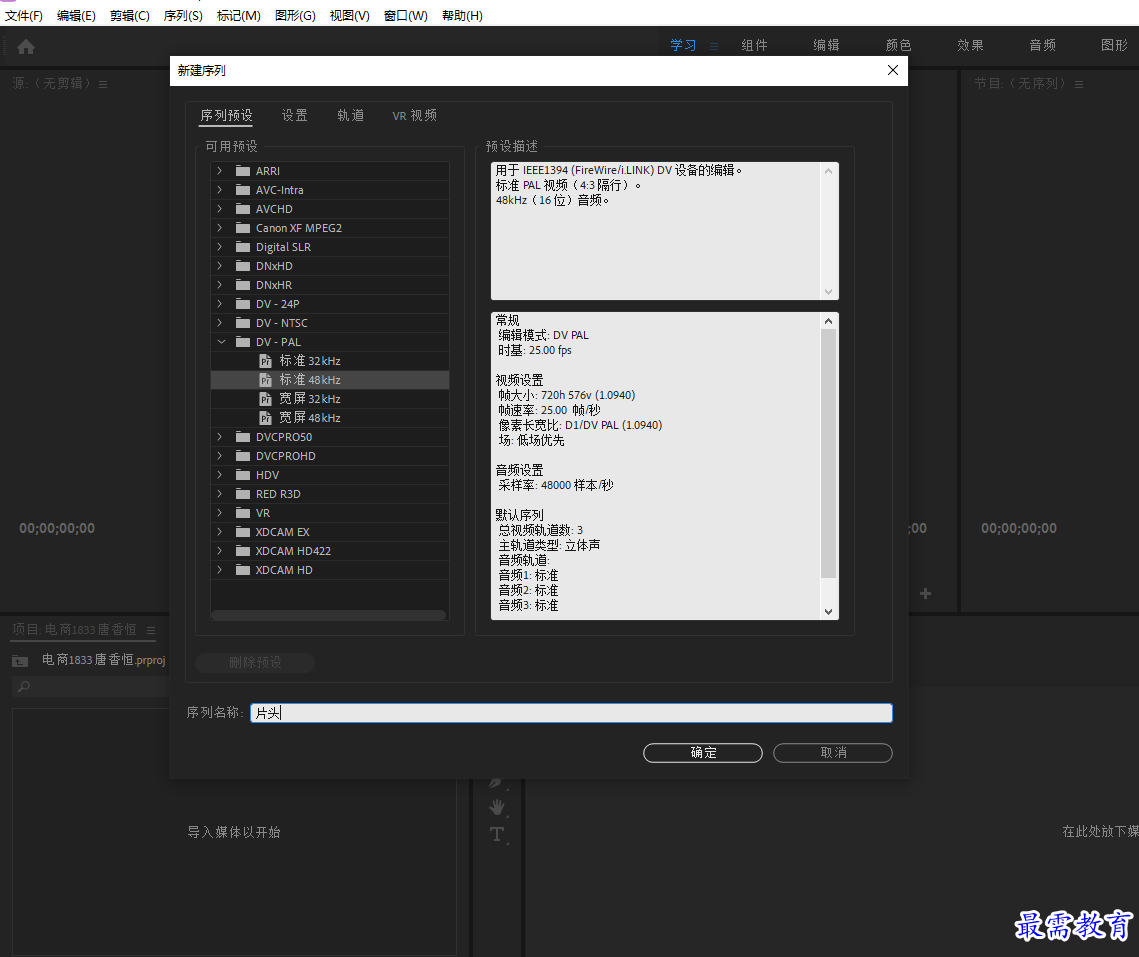This screenshot has height=957, width=1139.
Task: Select the Type tool icon
Action: tap(497, 833)
